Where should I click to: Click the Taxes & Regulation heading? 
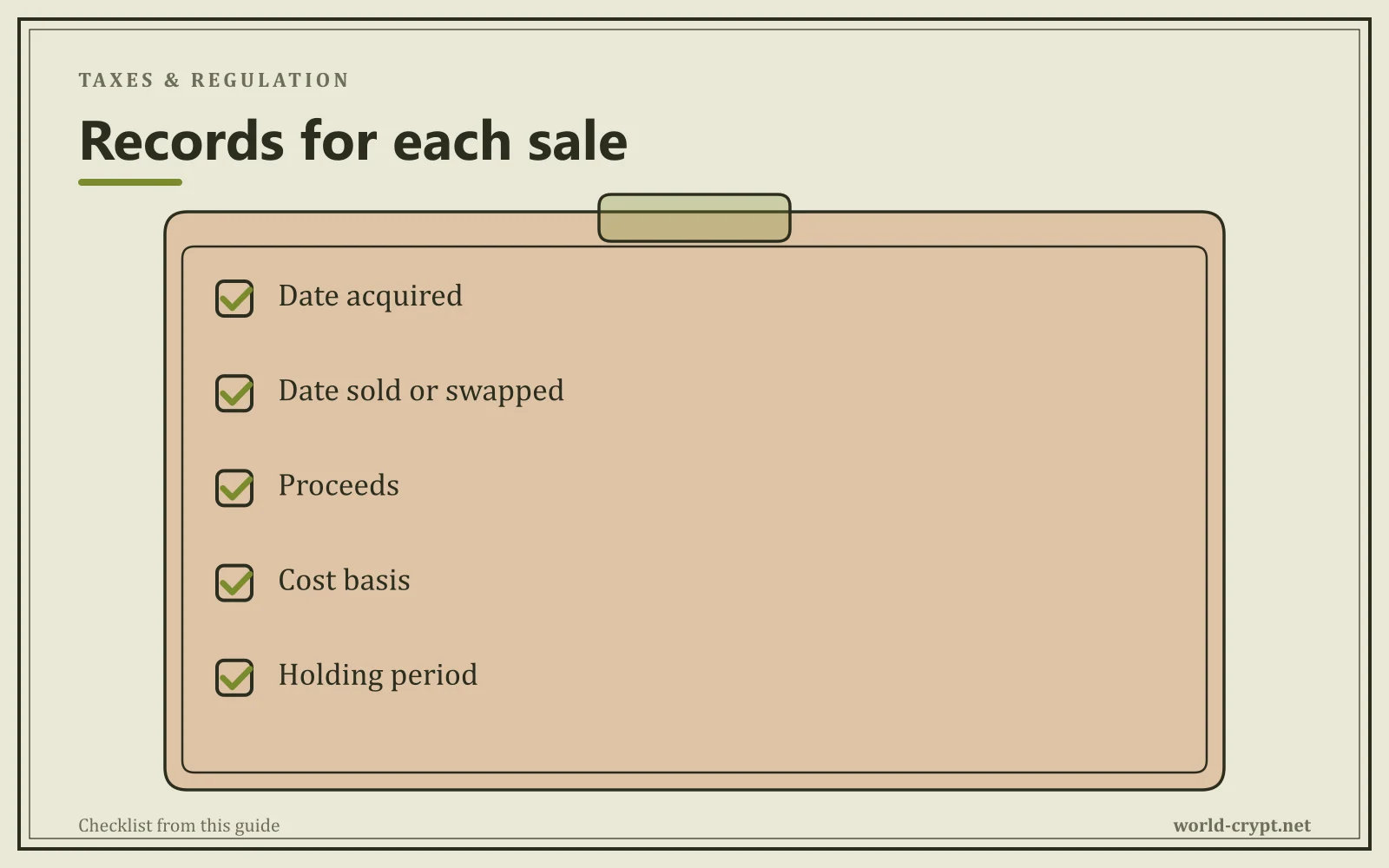pos(214,80)
